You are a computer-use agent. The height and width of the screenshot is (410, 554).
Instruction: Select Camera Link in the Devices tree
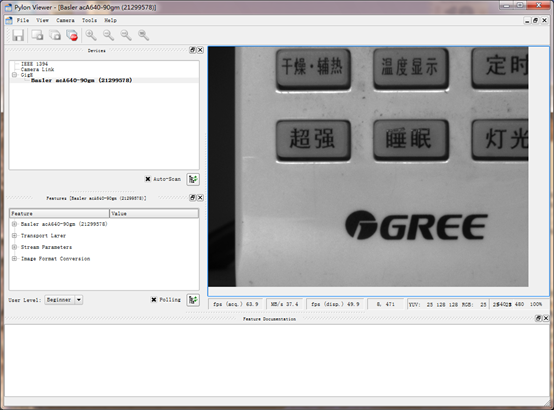click(x=37, y=69)
